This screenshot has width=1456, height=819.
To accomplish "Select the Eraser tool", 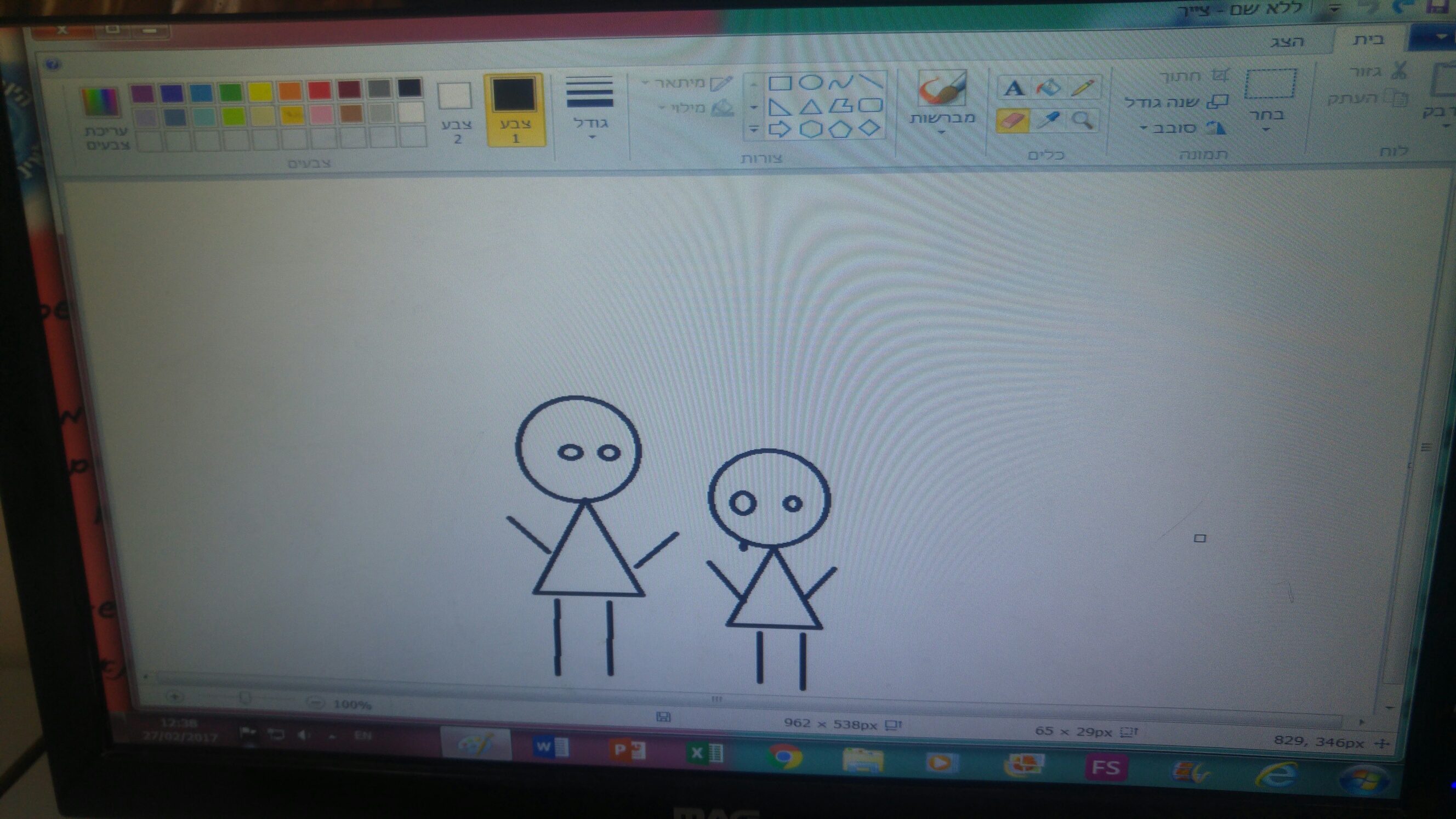I will pyautogui.click(x=1012, y=121).
